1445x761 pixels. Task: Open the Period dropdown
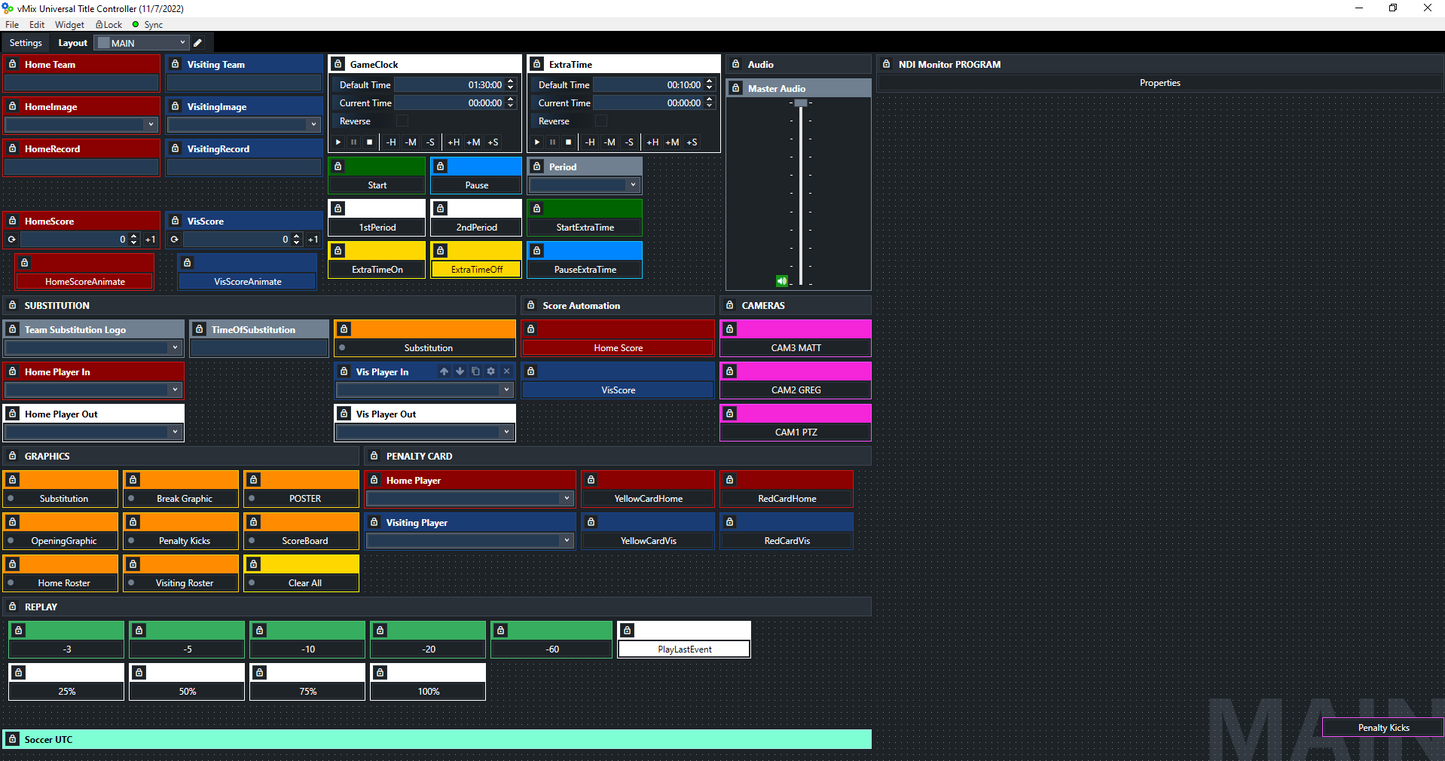(x=631, y=184)
